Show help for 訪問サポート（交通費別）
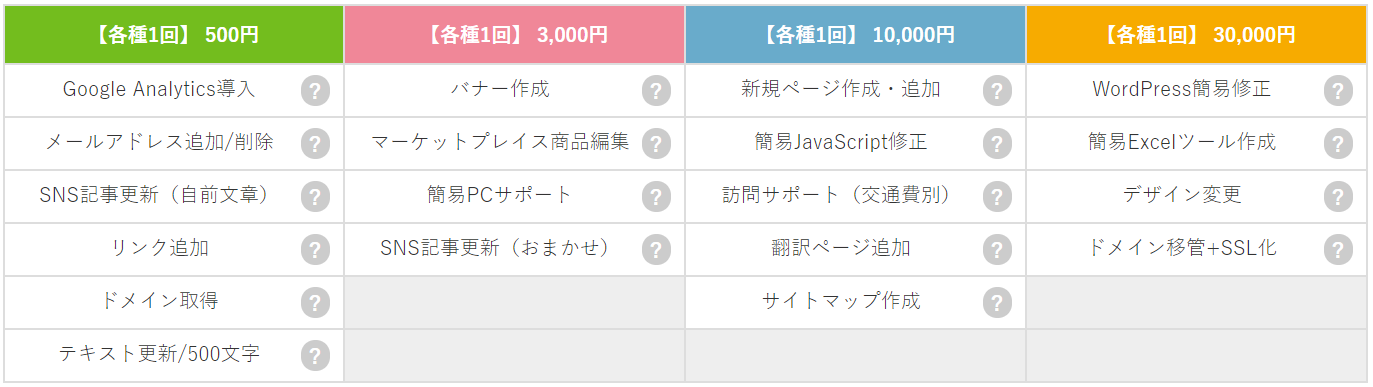 [997, 196]
